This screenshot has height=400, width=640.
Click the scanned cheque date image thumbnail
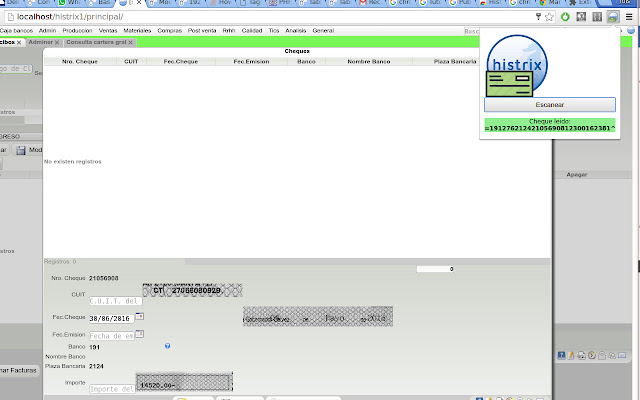coord(318,316)
